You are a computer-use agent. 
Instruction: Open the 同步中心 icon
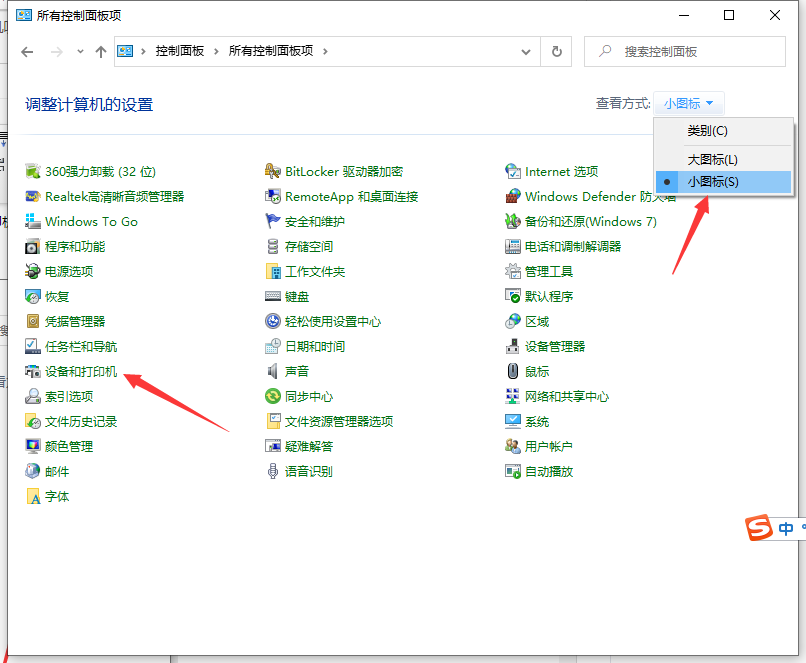coord(273,397)
